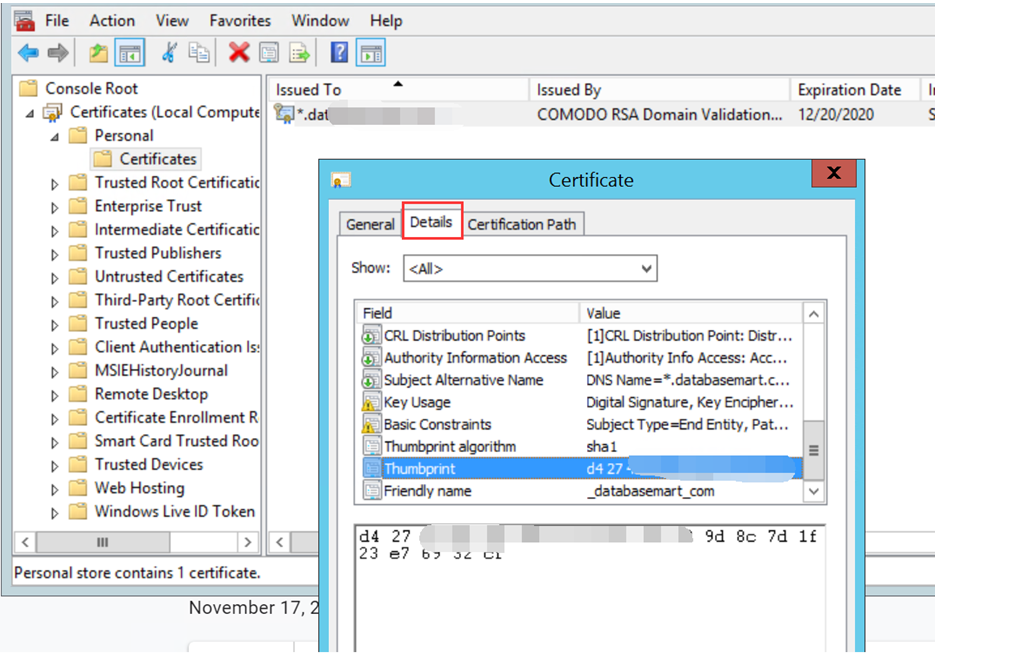Sort by Issued To column header

pos(398,90)
